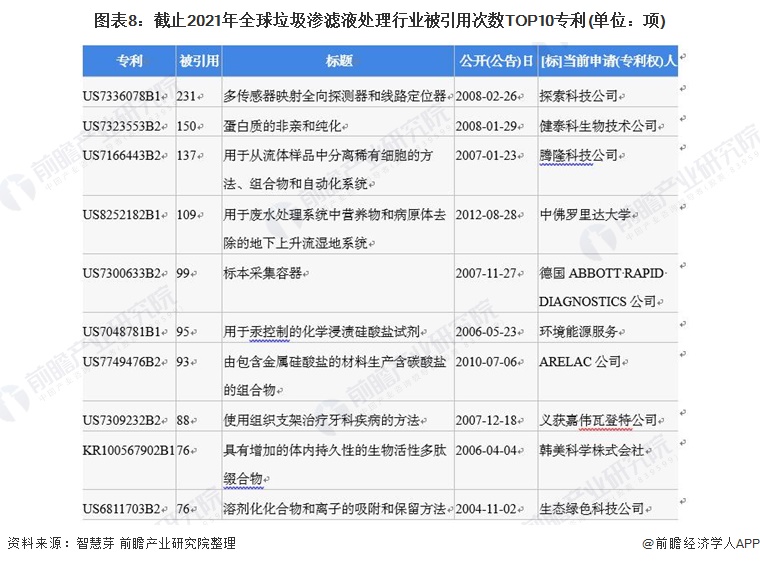Click title "标本采集容器"
This screenshot has width=760, height=564.
(263, 273)
